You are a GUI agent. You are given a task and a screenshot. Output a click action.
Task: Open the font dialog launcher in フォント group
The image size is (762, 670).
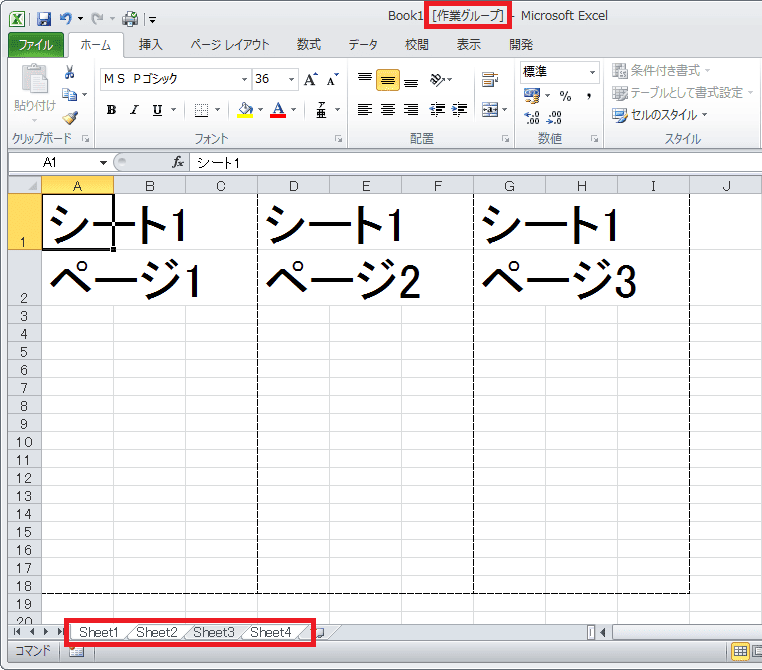point(338,139)
